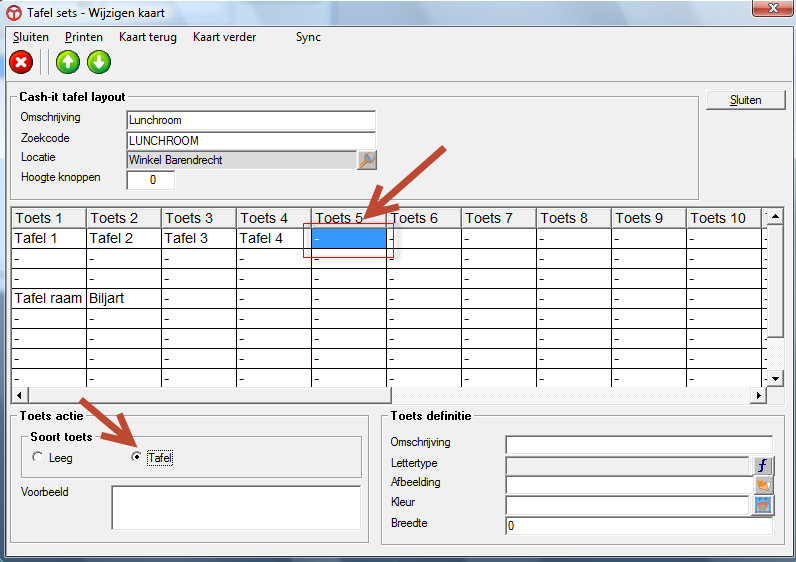796x562 pixels.
Task: Click the green down arrow next card icon
Action: click(99, 62)
